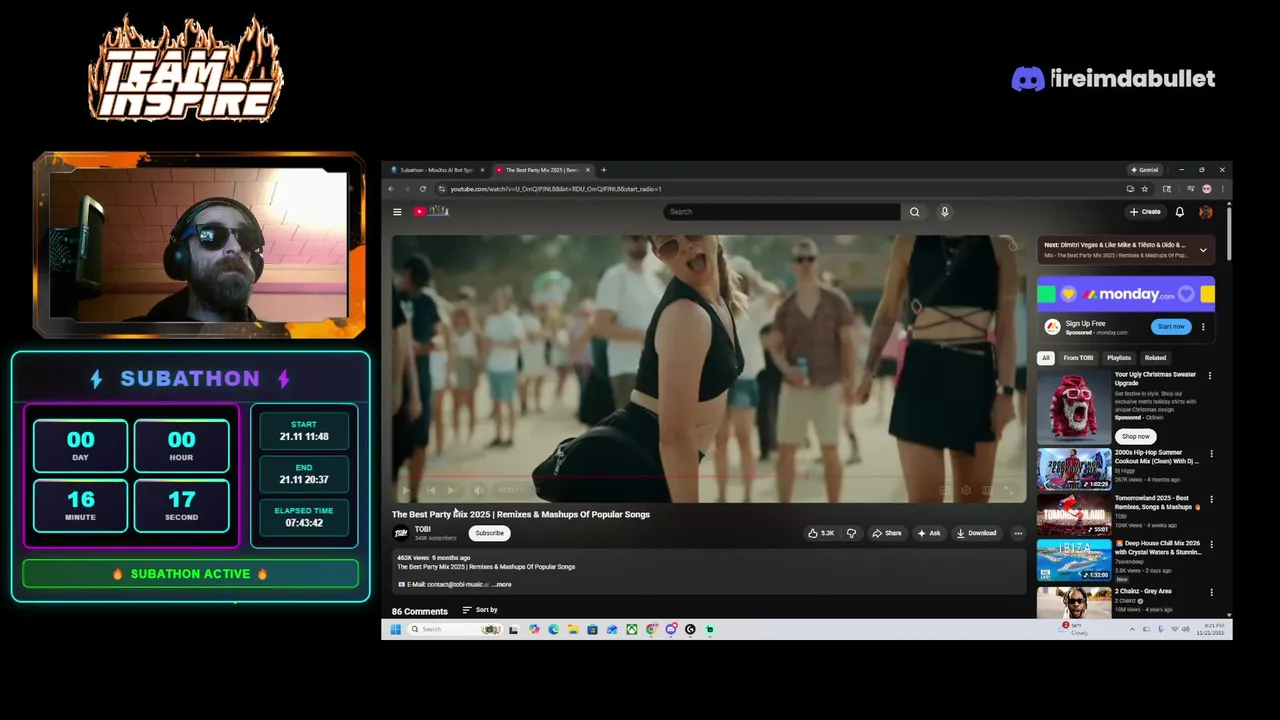This screenshot has width=1280, height=720.
Task: Click the Windows taskbar search box
Action: [x=454, y=629]
